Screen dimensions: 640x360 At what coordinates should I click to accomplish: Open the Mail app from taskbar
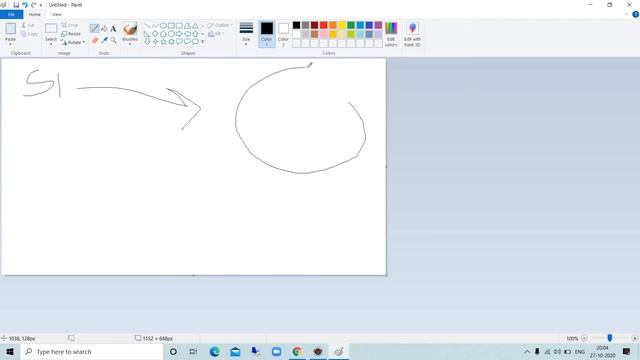(235, 351)
